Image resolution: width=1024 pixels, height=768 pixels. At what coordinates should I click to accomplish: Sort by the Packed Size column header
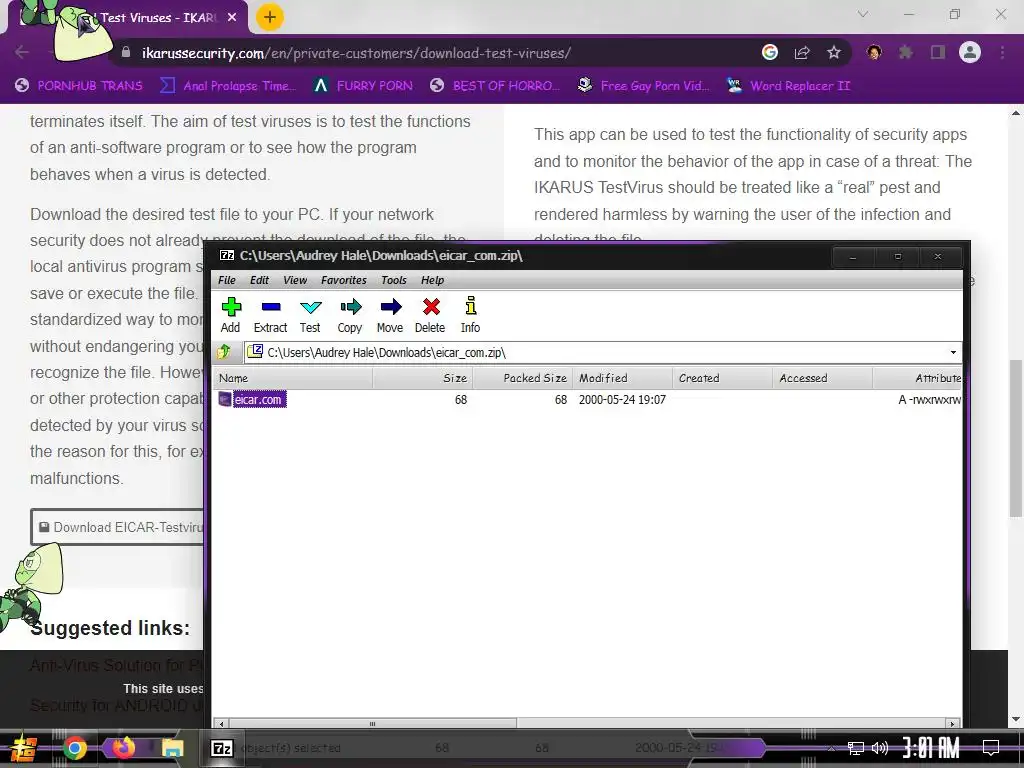pos(522,378)
